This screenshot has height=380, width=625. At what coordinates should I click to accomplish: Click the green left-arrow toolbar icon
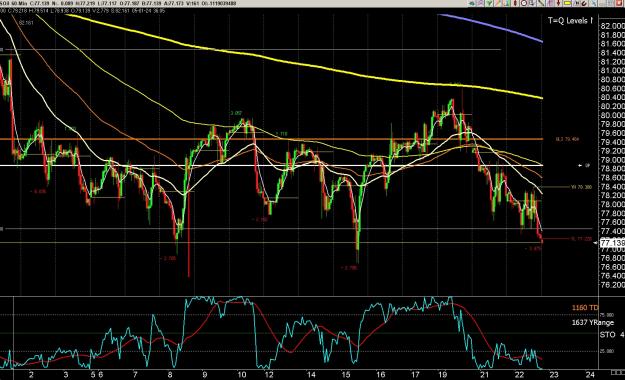click(x=472, y=3)
